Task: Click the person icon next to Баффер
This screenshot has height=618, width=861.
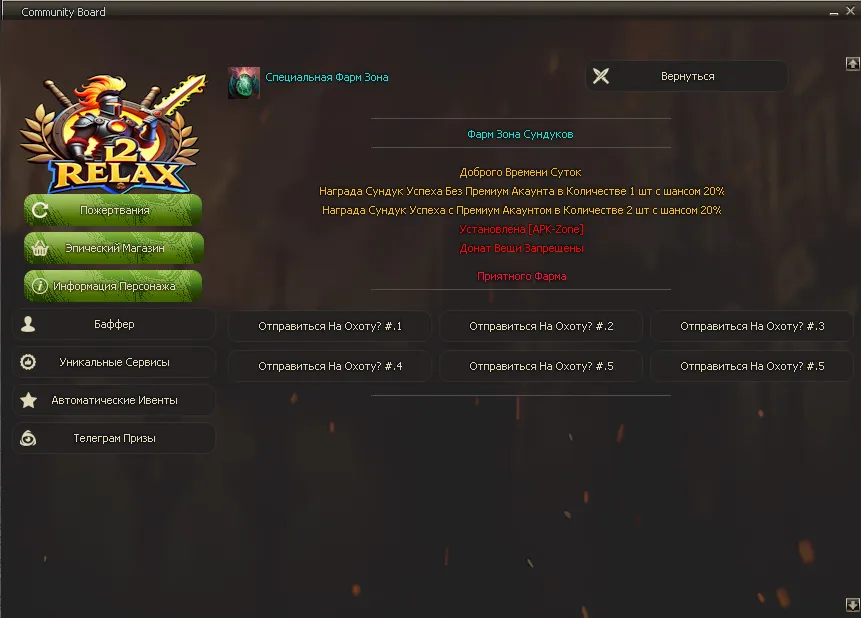Action: coord(28,324)
